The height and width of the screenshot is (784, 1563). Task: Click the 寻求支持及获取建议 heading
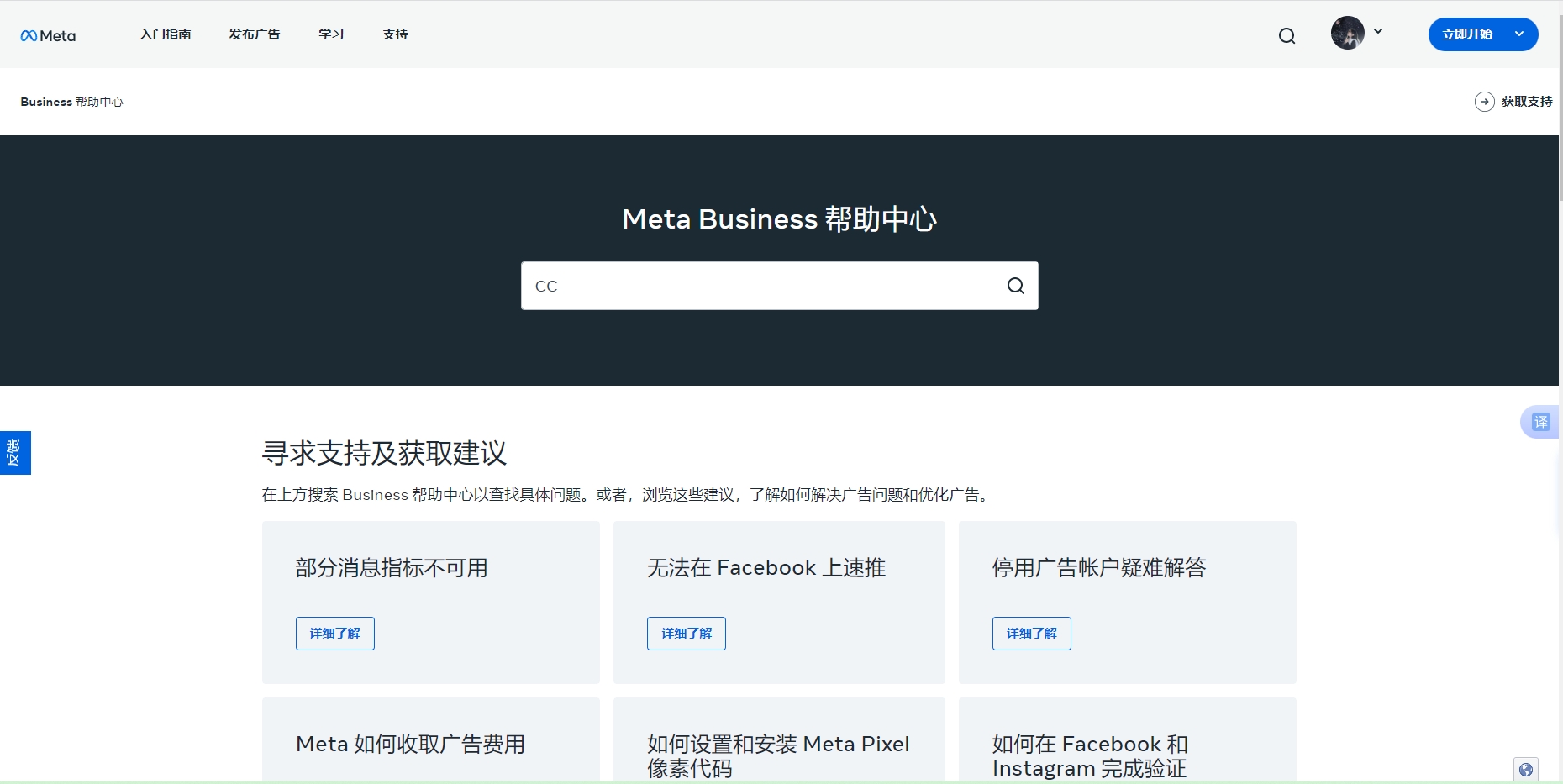pos(384,453)
